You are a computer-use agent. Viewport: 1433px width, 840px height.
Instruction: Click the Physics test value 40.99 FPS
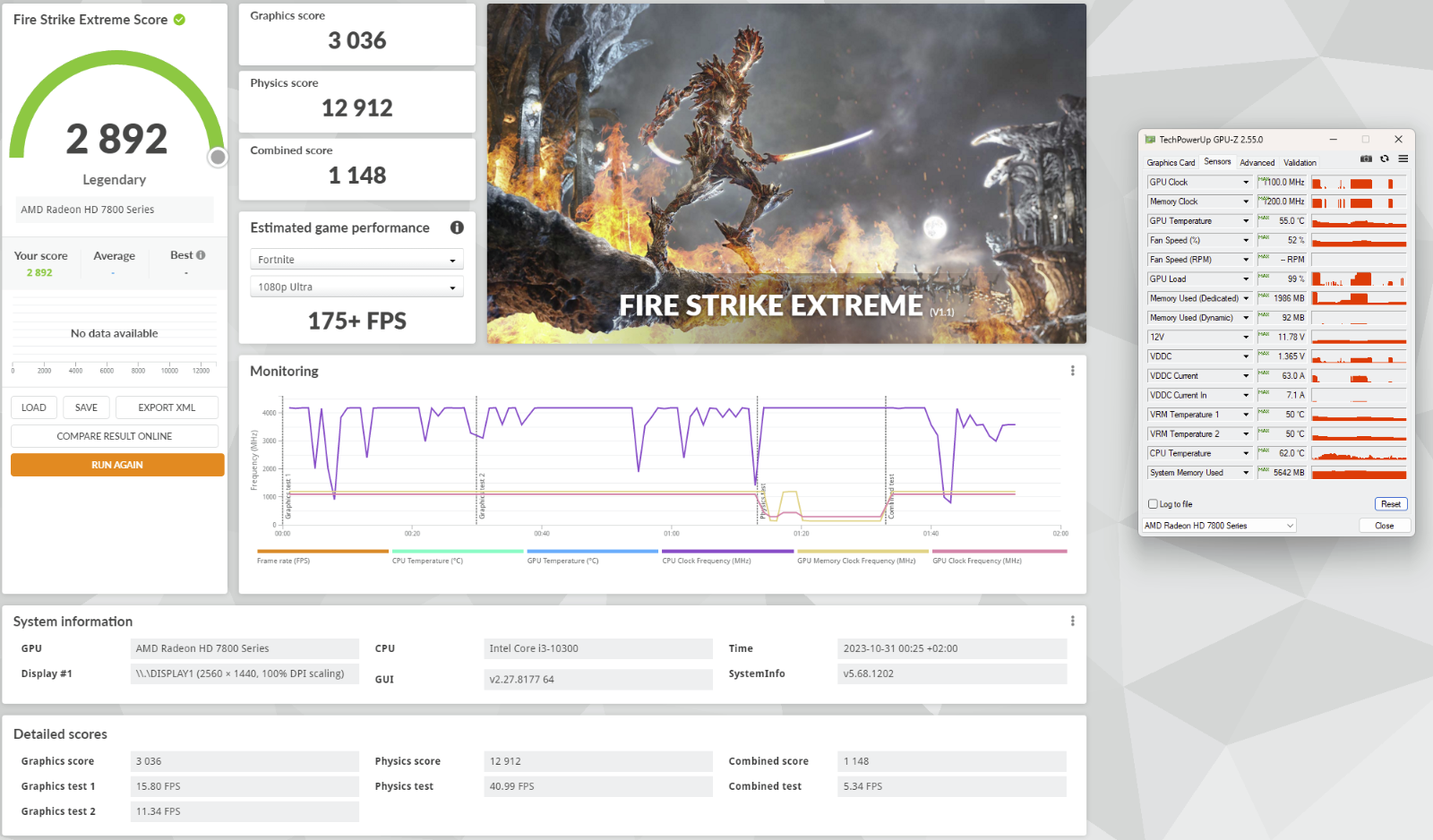click(598, 786)
